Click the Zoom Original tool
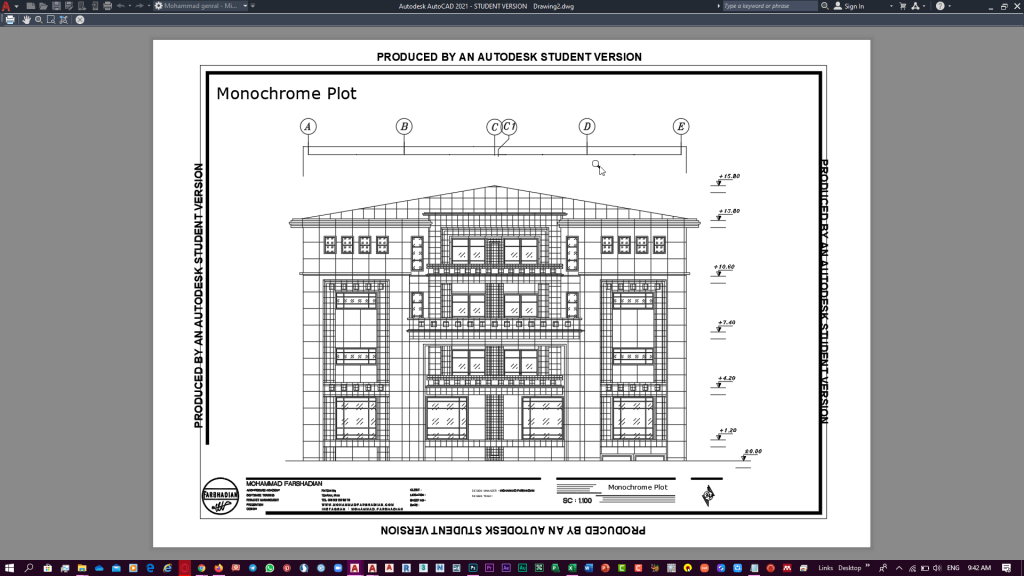This screenshot has width=1024, height=576. (64, 19)
